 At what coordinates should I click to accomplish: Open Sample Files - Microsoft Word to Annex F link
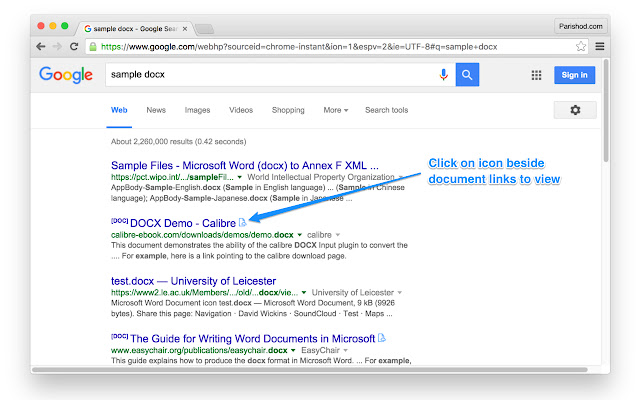click(x=245, y=165)
